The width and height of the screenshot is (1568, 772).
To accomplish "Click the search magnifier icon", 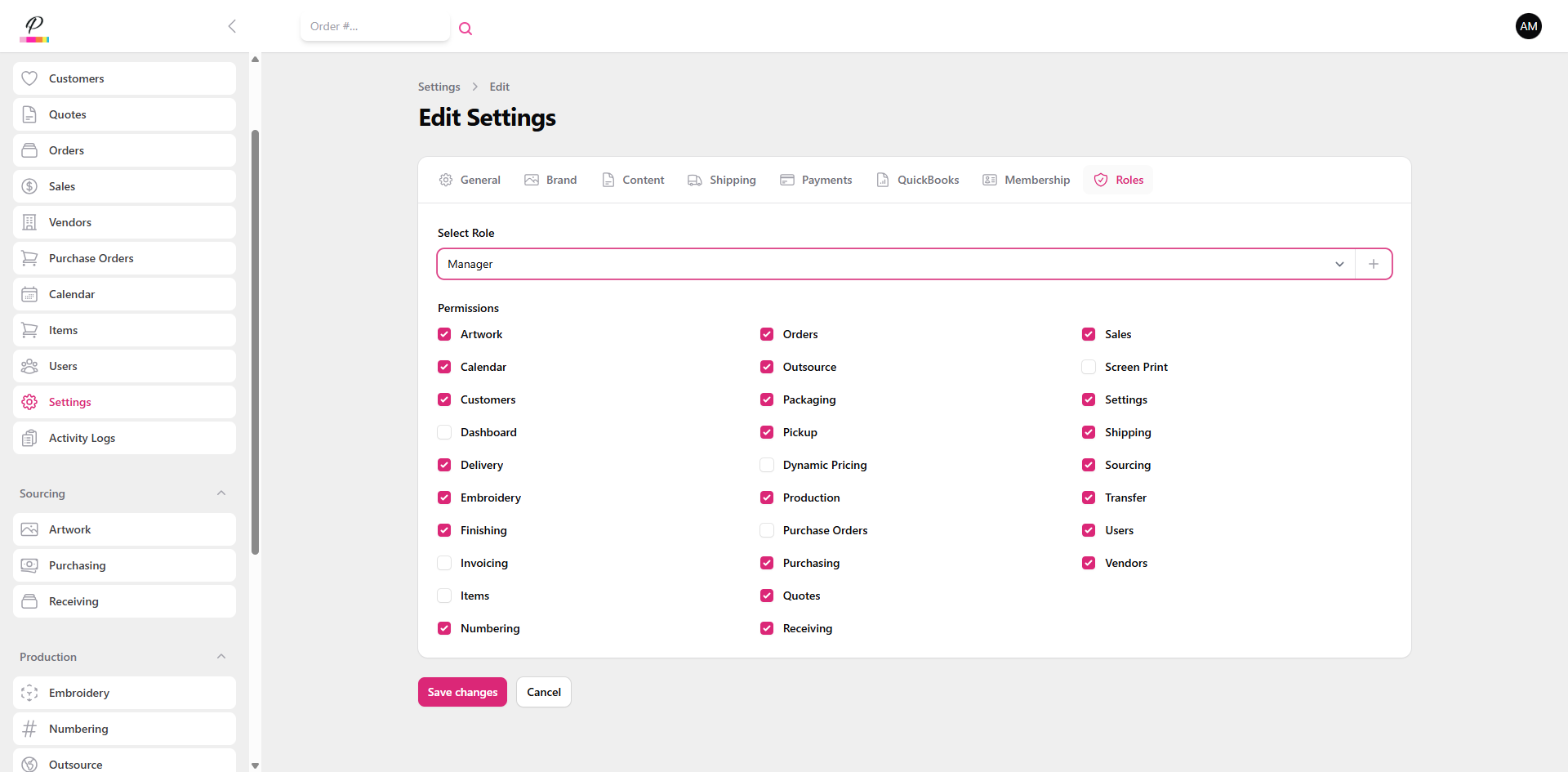I will [x=465, y=29].
